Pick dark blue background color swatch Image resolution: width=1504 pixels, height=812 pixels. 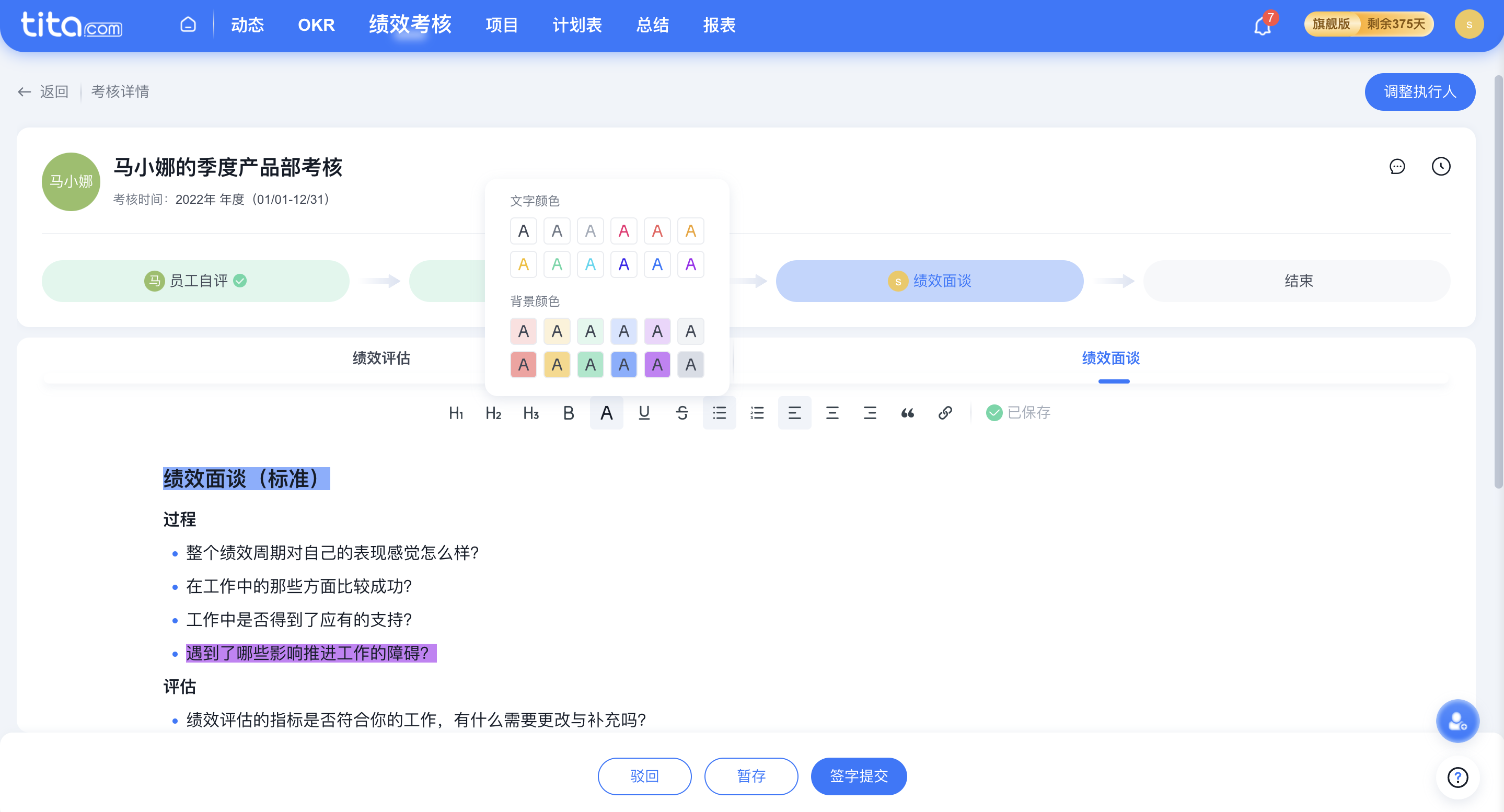(624, 365)
